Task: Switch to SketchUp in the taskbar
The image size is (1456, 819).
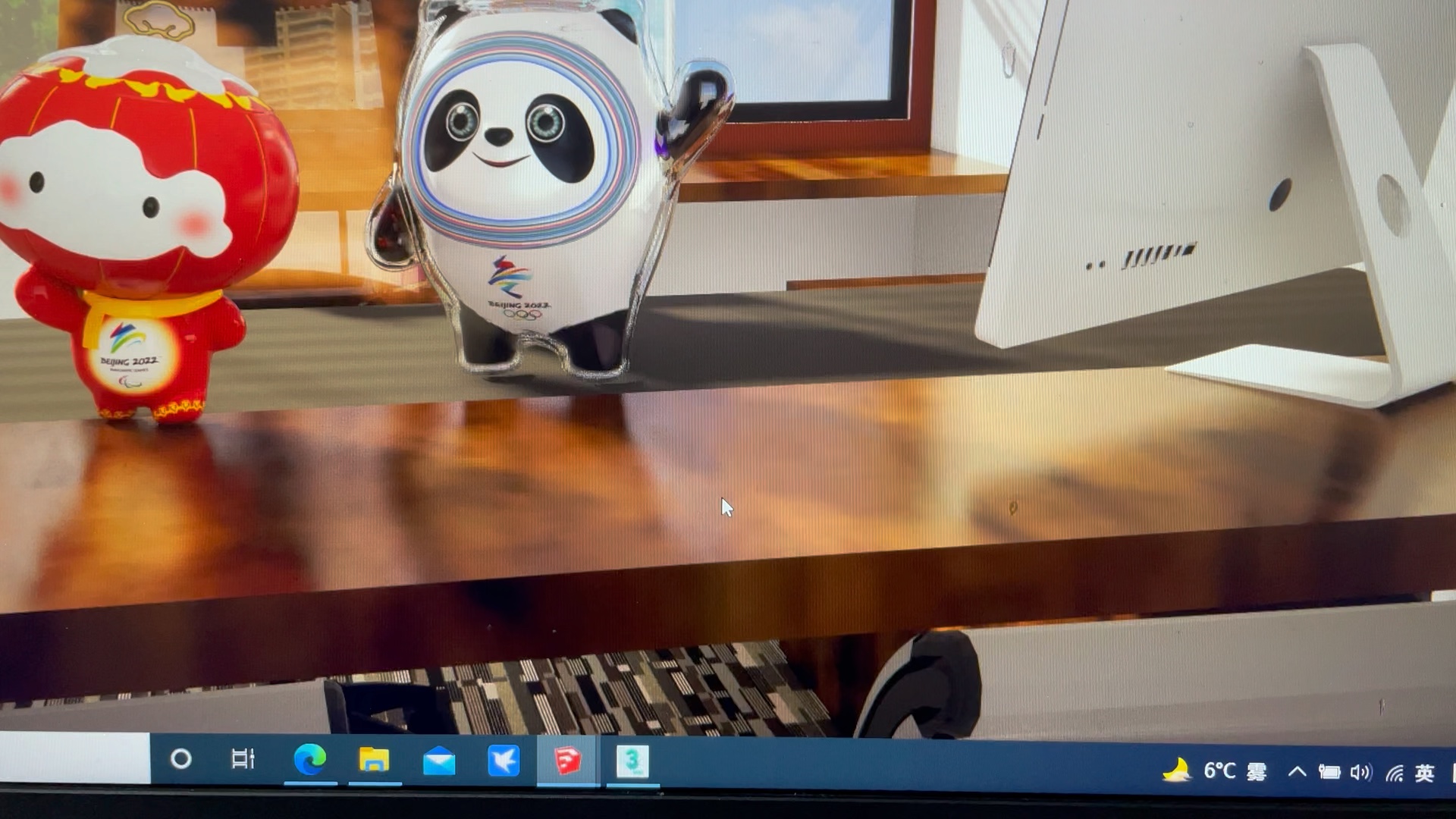Action: (567, 762)
